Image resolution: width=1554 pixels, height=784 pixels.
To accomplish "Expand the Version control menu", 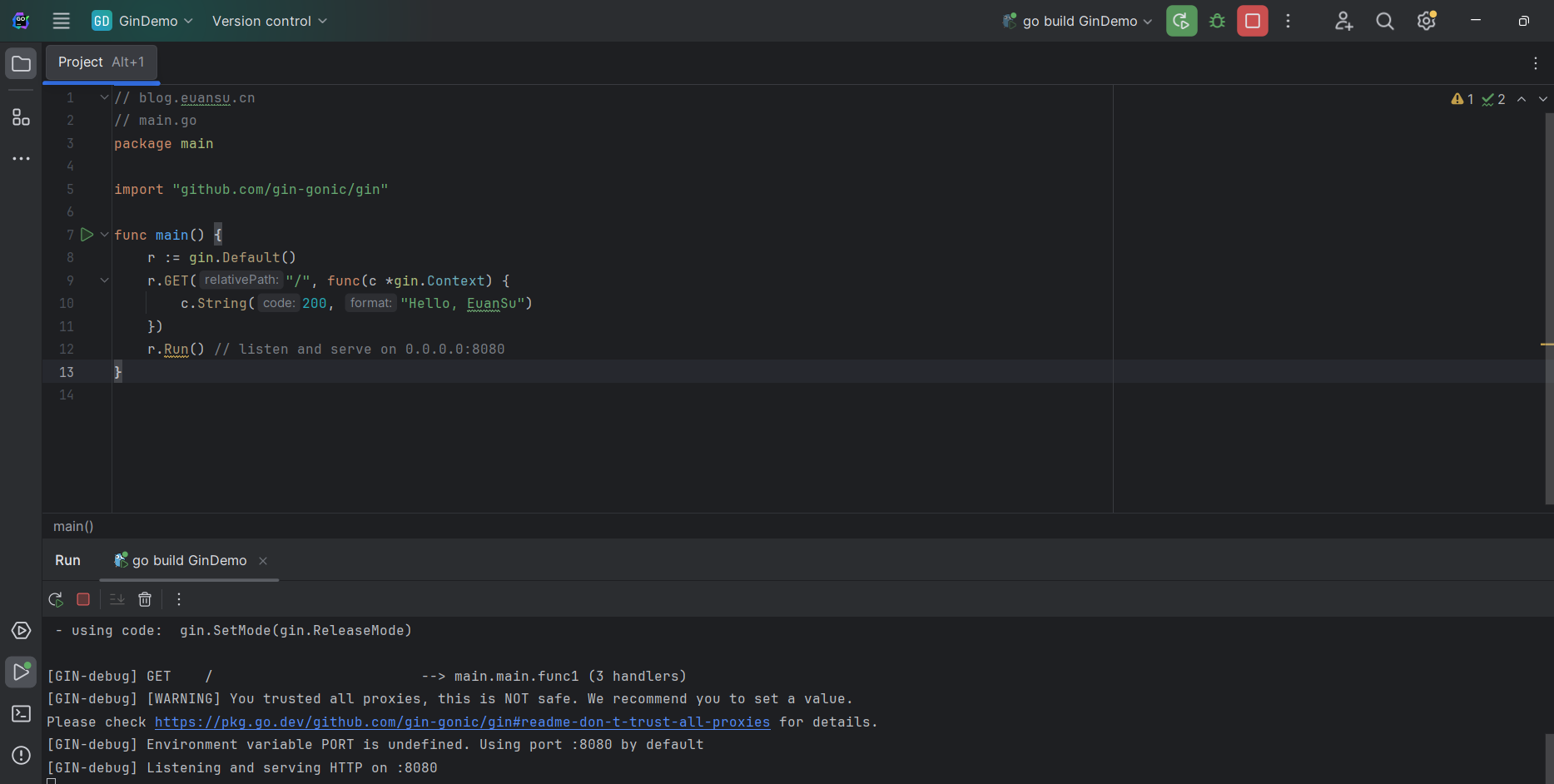I will point(269,21).
